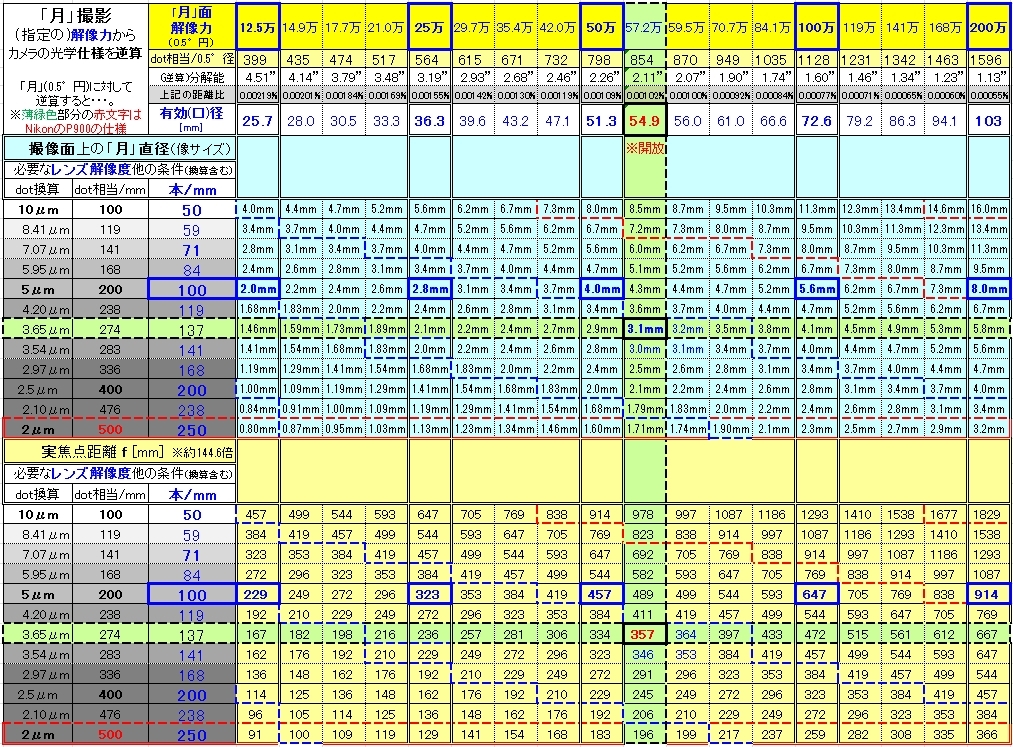Click the red focal length value 357

644,635
